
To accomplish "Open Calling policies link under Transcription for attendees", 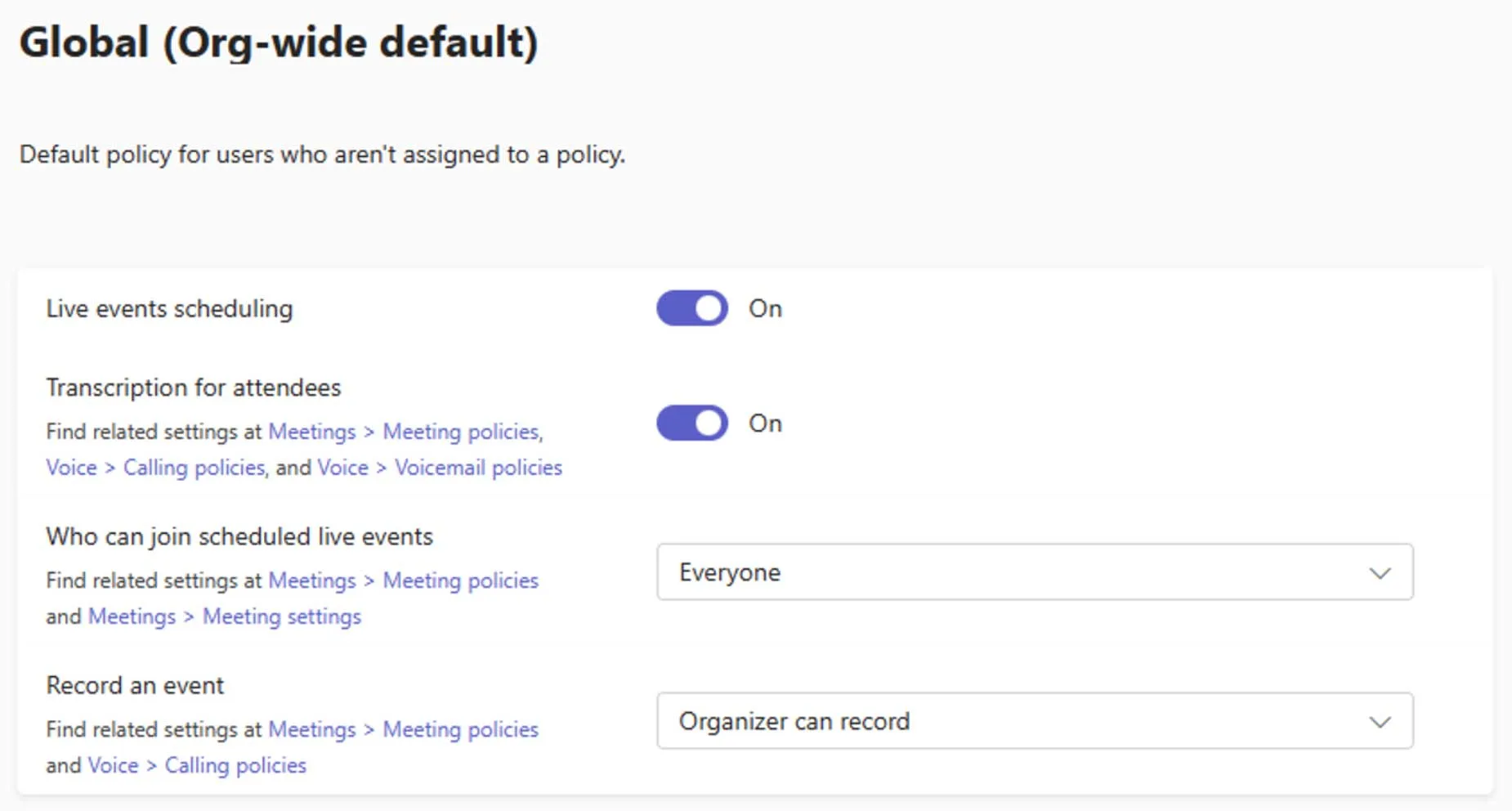I will pyautogui.click(x=194, y=468).
